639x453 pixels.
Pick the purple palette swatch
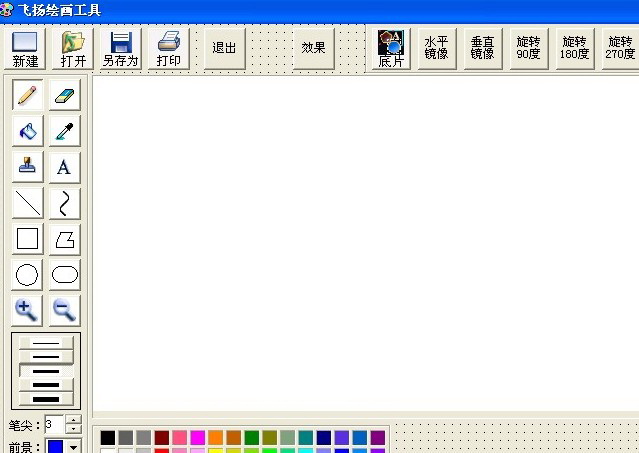coord(378,438)
